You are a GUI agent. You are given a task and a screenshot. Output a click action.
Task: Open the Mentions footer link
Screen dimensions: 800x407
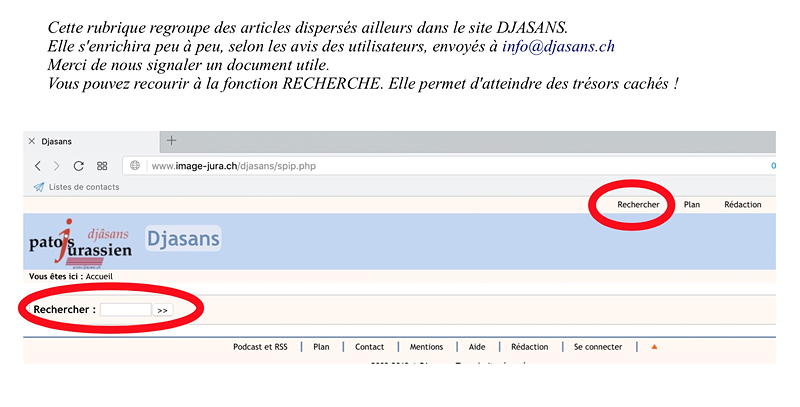pos(427,347)
